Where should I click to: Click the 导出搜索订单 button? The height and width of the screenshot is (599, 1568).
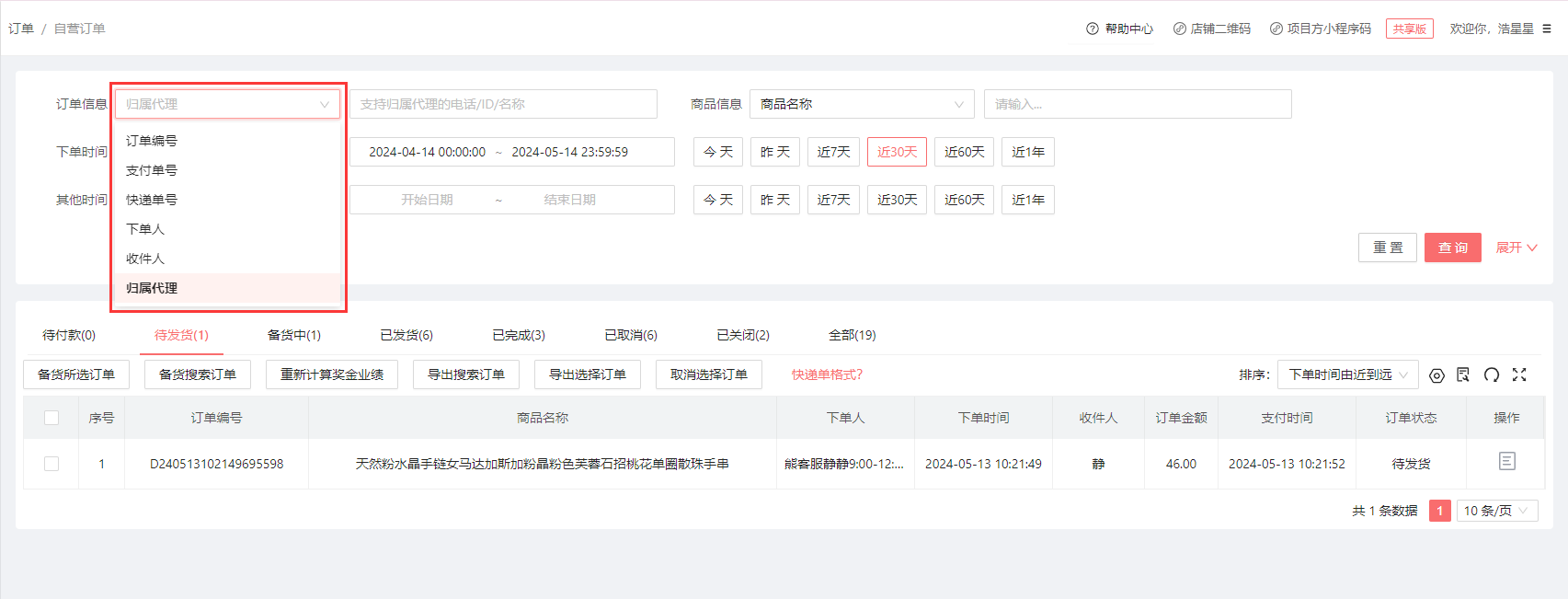[x=465, y=374]
